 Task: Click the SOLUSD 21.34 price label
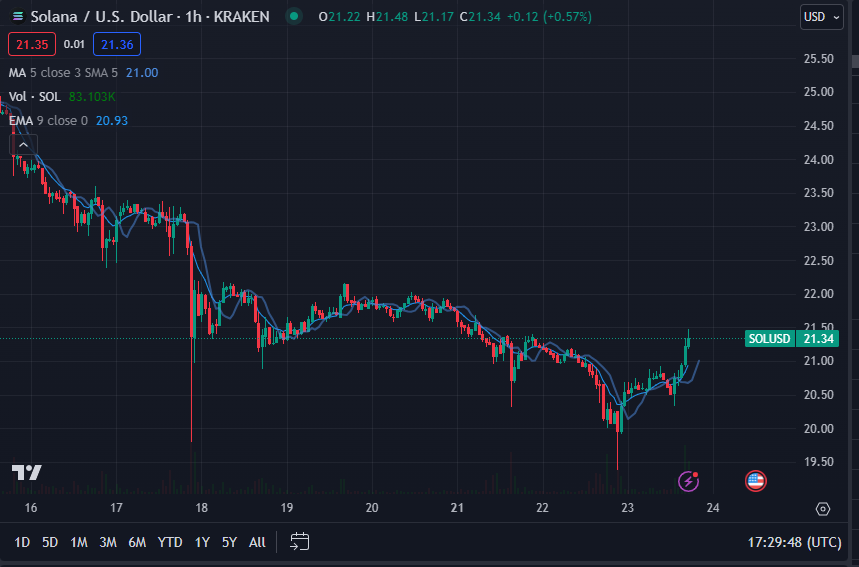click(792, 339)
